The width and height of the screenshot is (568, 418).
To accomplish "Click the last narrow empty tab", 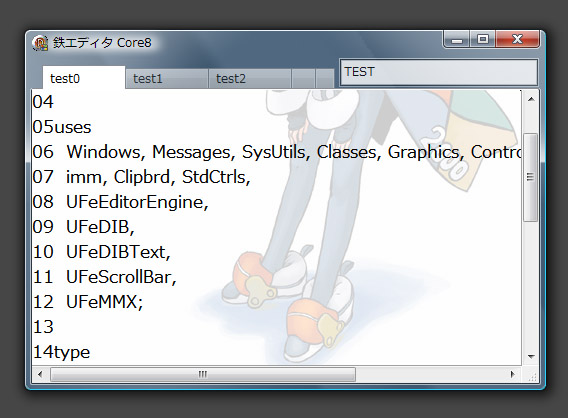I will (325, 79).
